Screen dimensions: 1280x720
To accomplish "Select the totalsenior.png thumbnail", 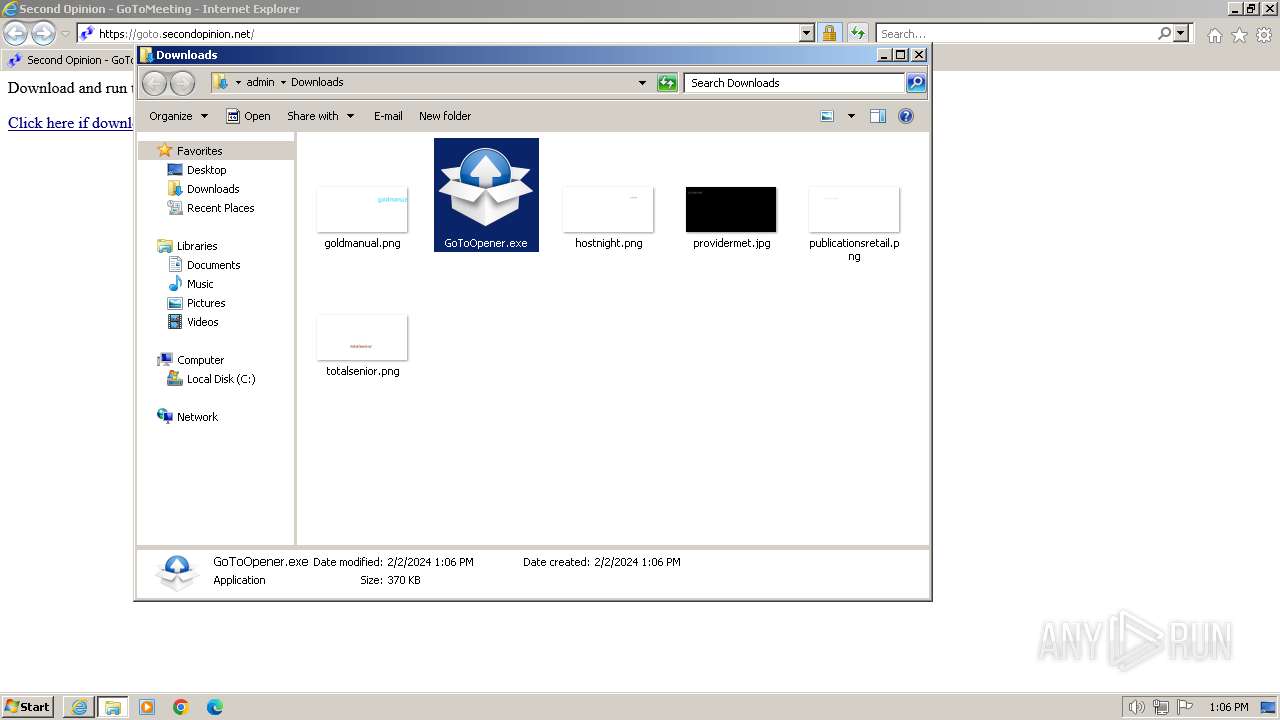I will [362, 337].
